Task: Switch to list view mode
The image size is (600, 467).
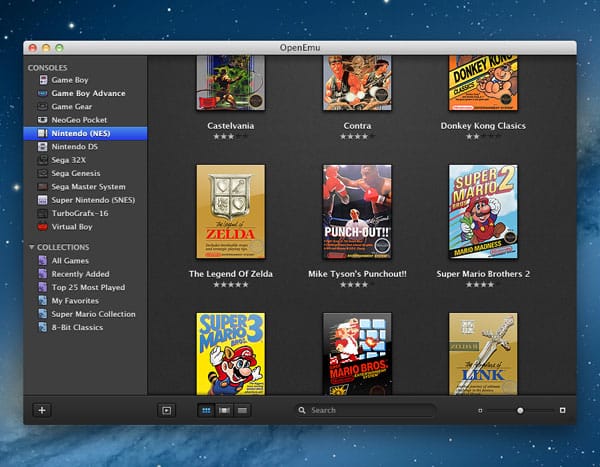Action: point(243,410)
